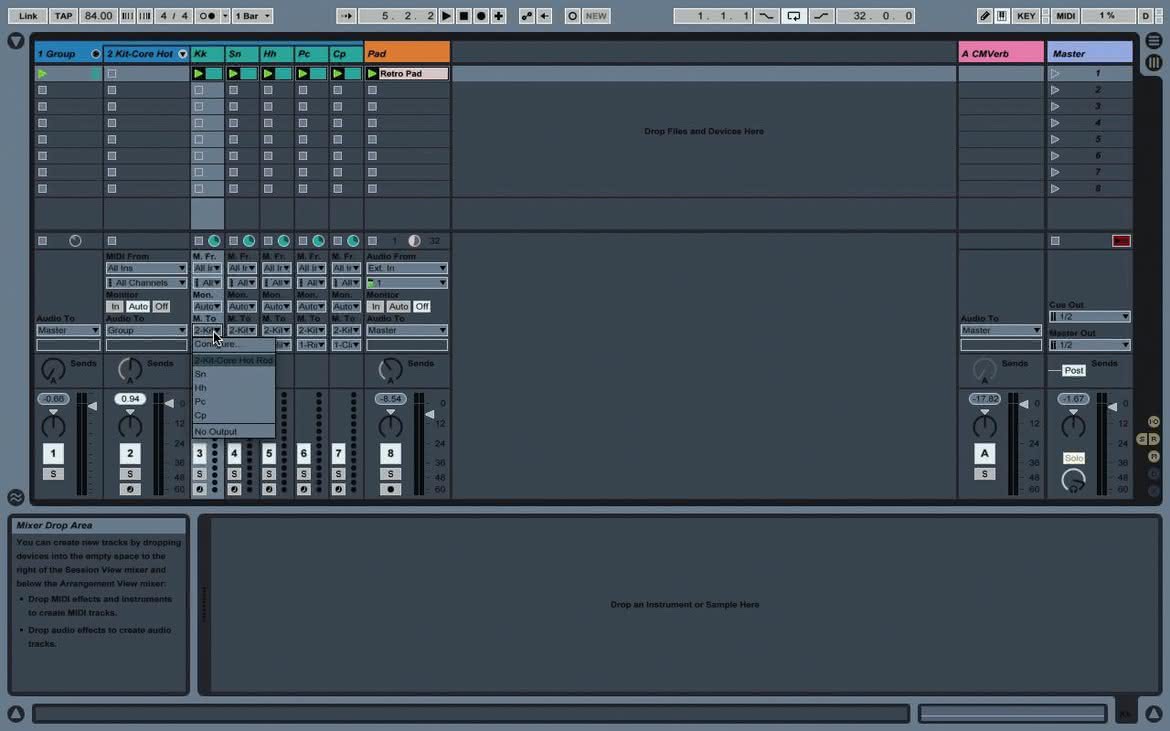Open the CMVerb Audio To Master dropdown
Image resolution: width=1170 pixels, height=731 pixels.
1001,330
